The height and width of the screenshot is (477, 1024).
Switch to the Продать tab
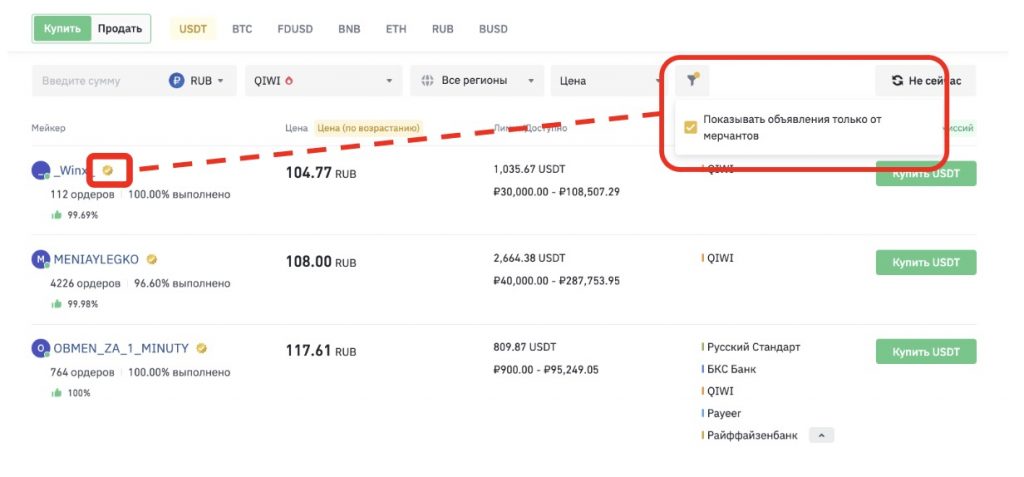(x=120, y=29)
